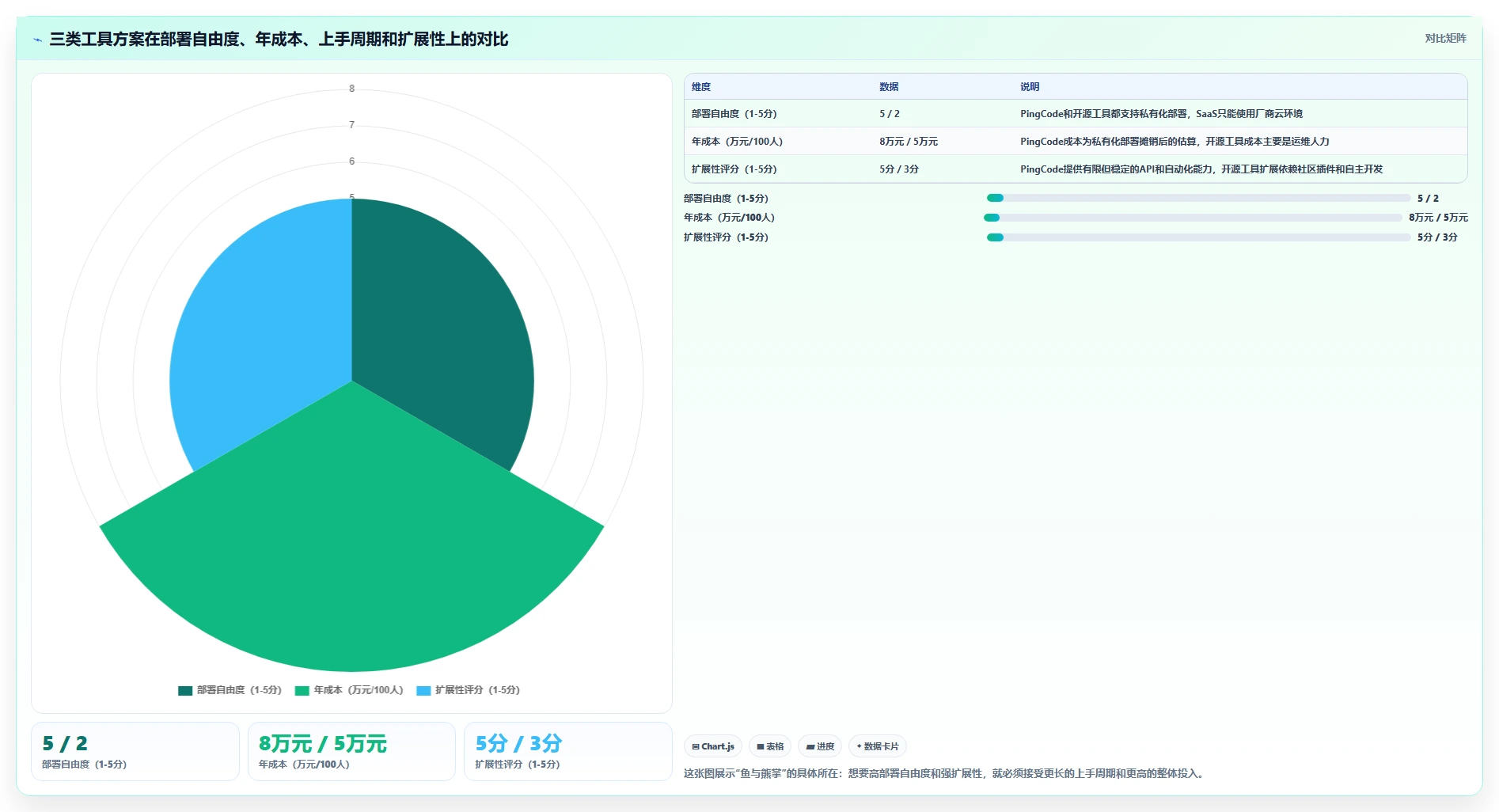
Task: Click the progress value label '5 / 2'
Action: (1428, 199)
